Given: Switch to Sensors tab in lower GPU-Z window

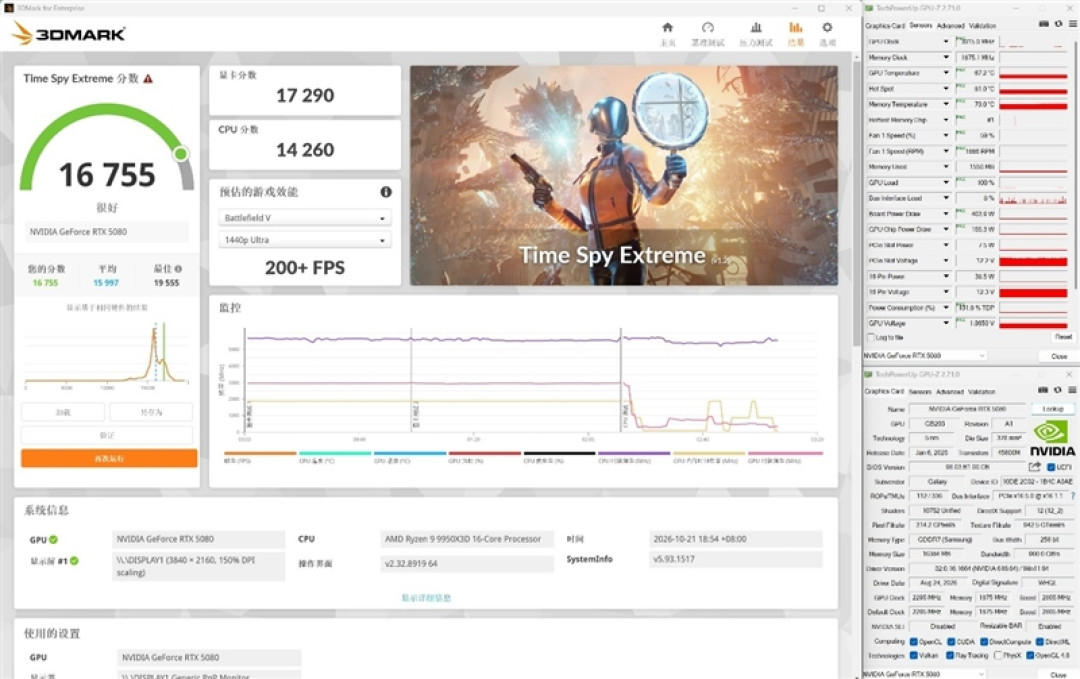Looking at the screenshot, I should click(920, 391).
